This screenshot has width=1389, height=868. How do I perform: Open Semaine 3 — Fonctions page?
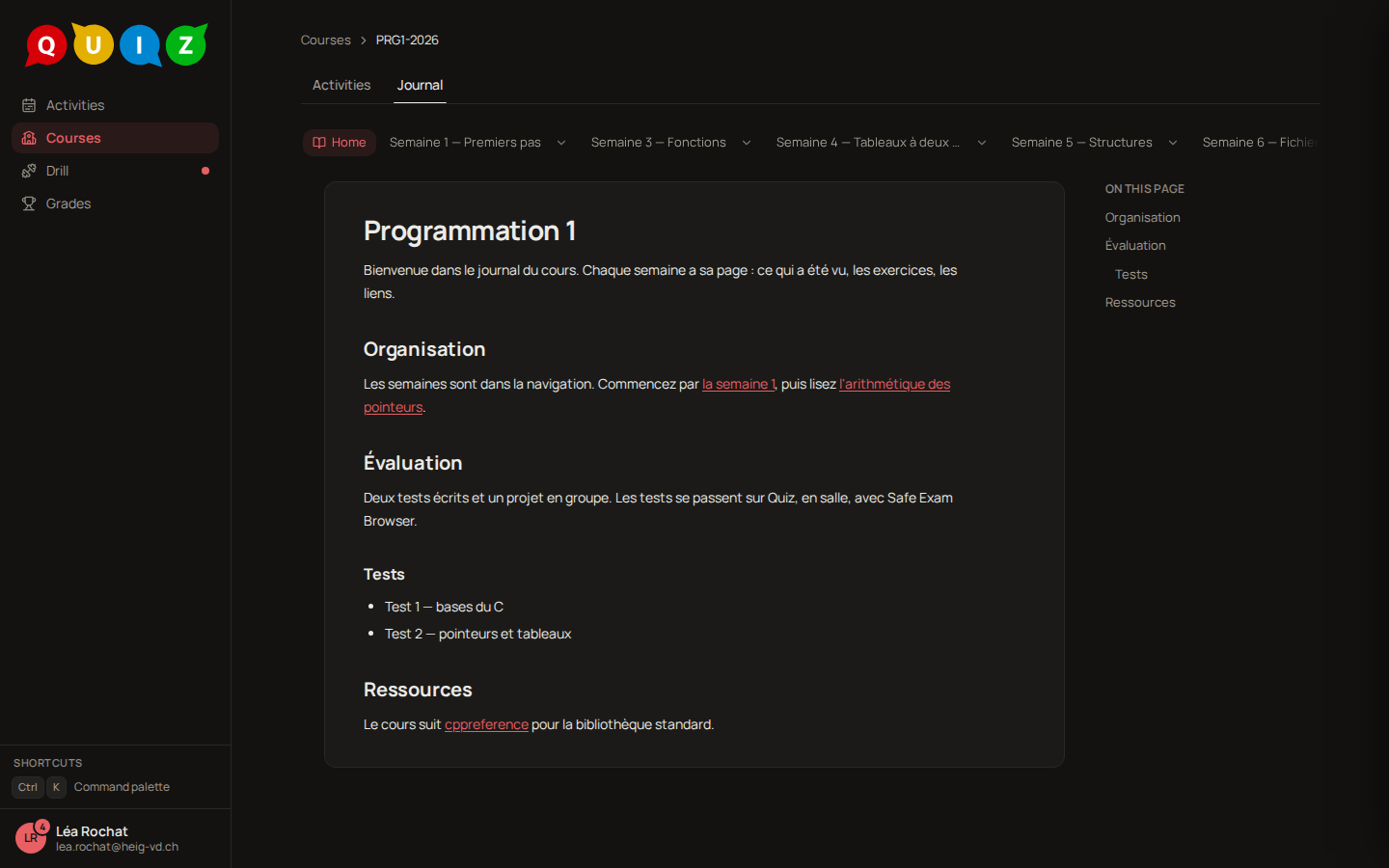coord(659,143)
